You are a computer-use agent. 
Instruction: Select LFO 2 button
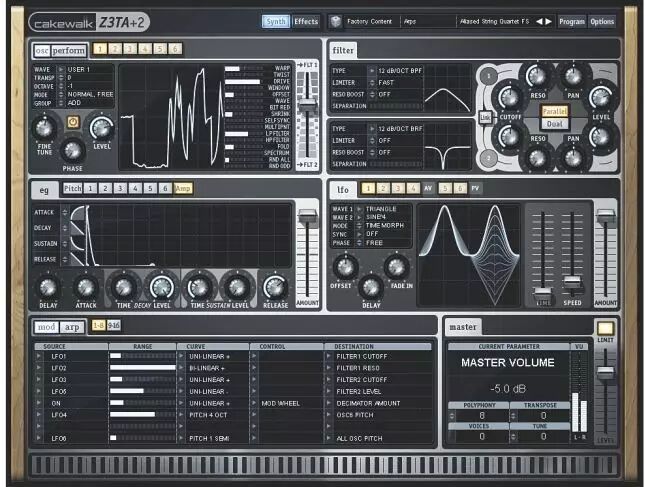[383, 189]
